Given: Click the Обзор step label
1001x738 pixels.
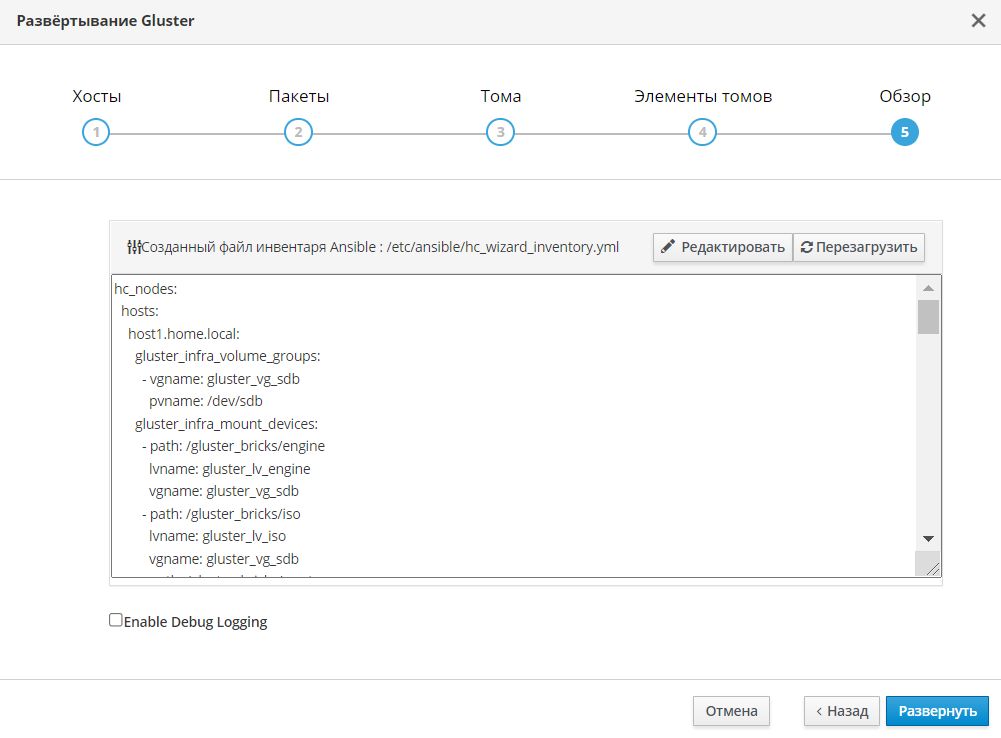Looking at the screenshot, I should click(904, 97).
